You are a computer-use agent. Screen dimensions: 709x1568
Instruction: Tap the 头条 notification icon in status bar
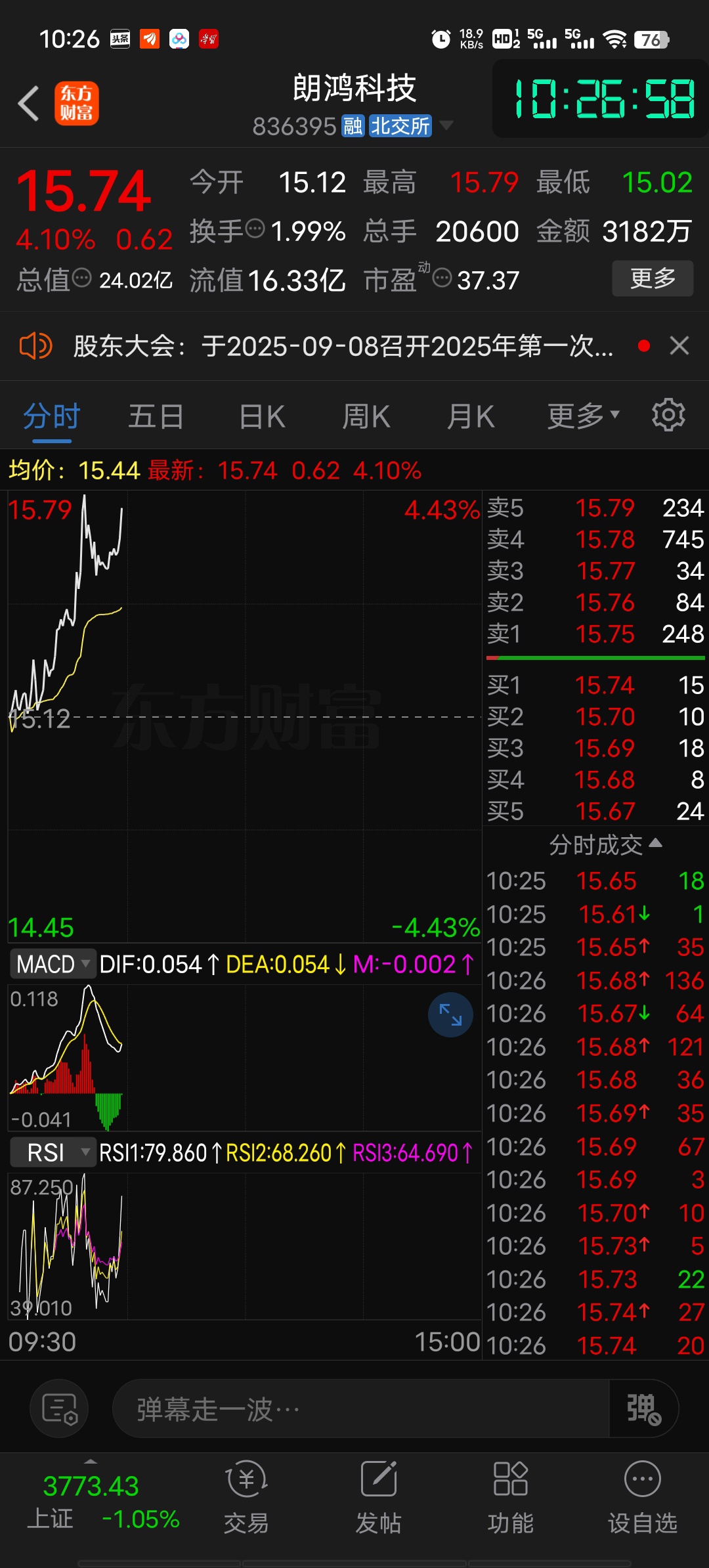tap(120, 39)
